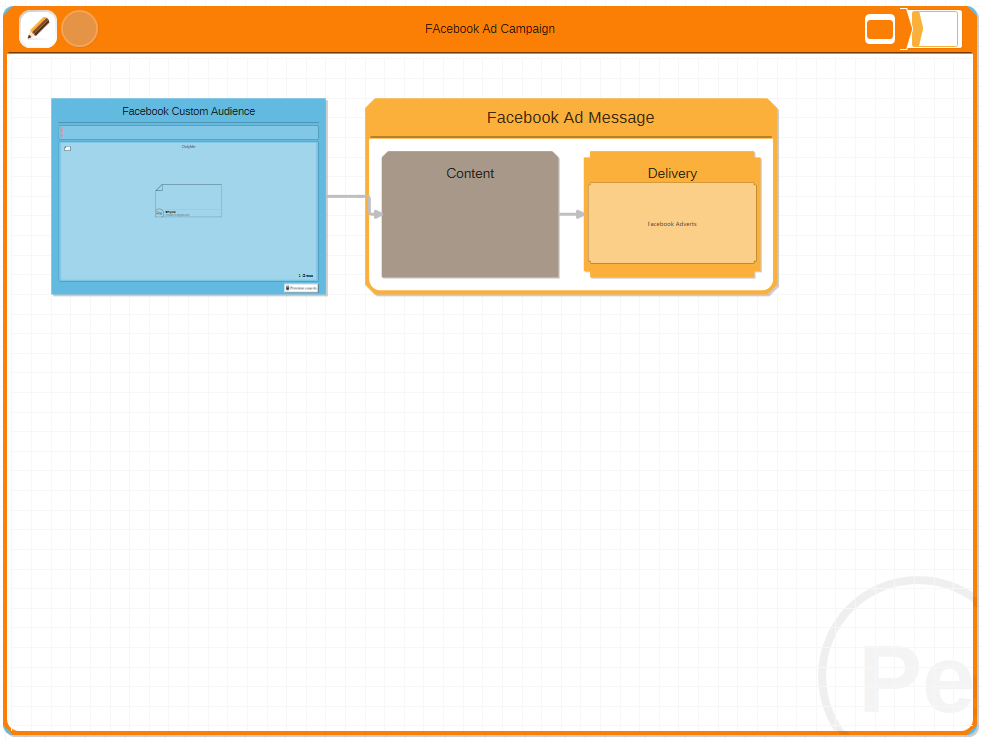The width and height of the screenshot is (982, 741).
Task: Click the rounded rectangle icon in header
Action: click(879, 29)
